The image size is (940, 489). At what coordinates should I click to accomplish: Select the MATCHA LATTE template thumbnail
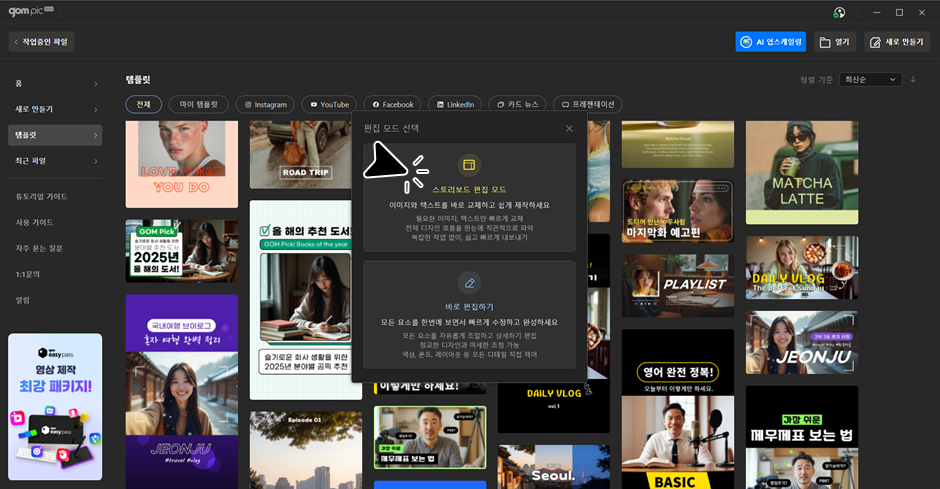(801, 172)
